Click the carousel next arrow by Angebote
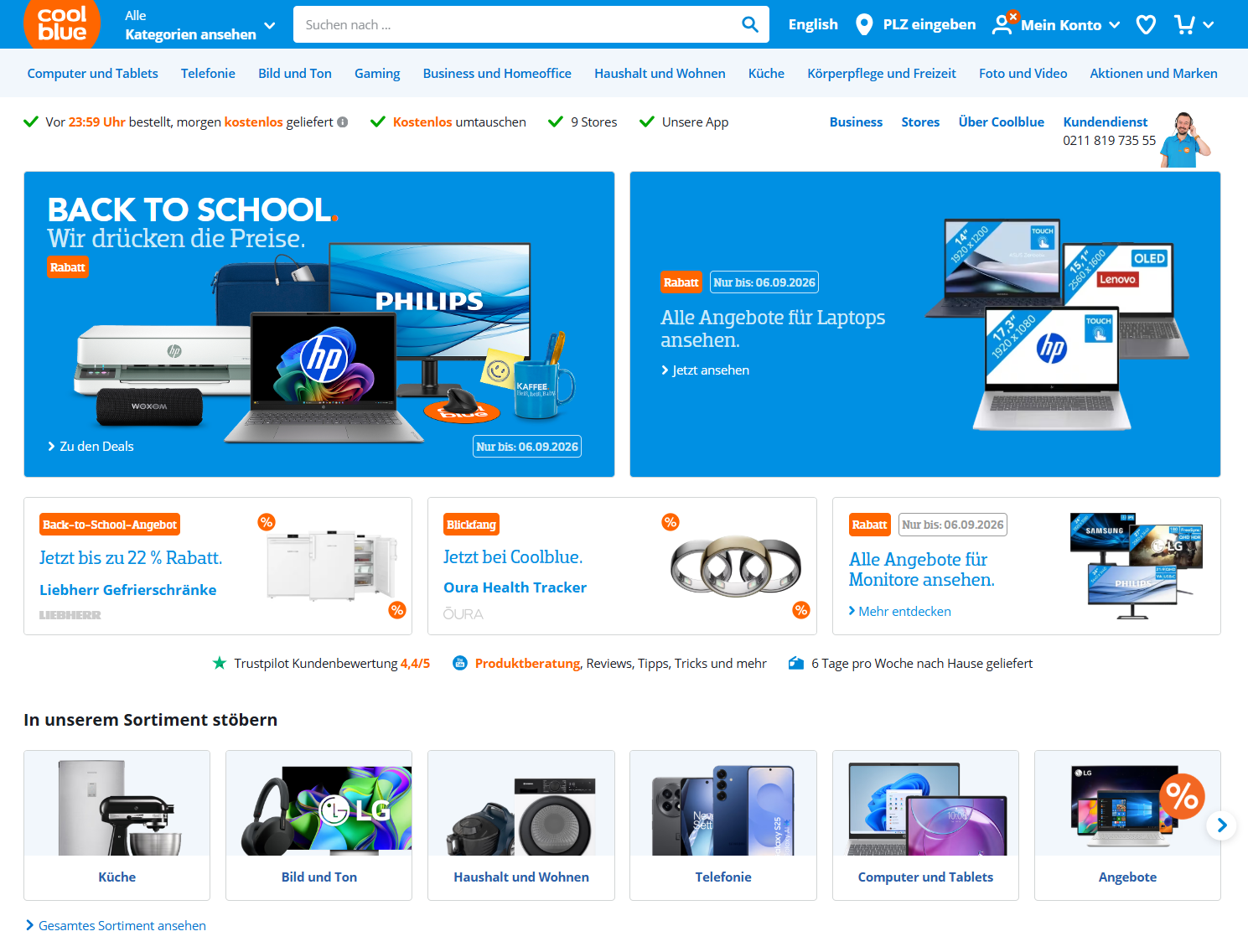The image size is (1248, 952). (x=1222, y=825)
